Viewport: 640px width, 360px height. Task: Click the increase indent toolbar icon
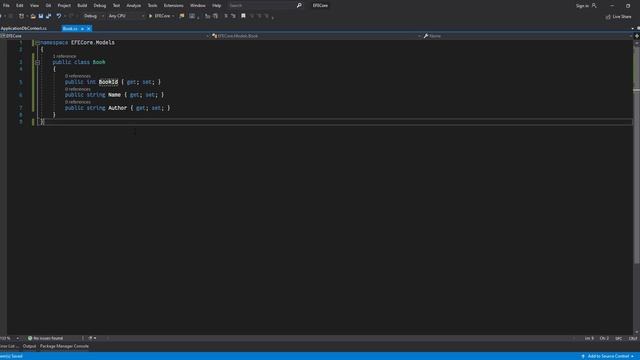pyautogui.click(x=215, y=16)
